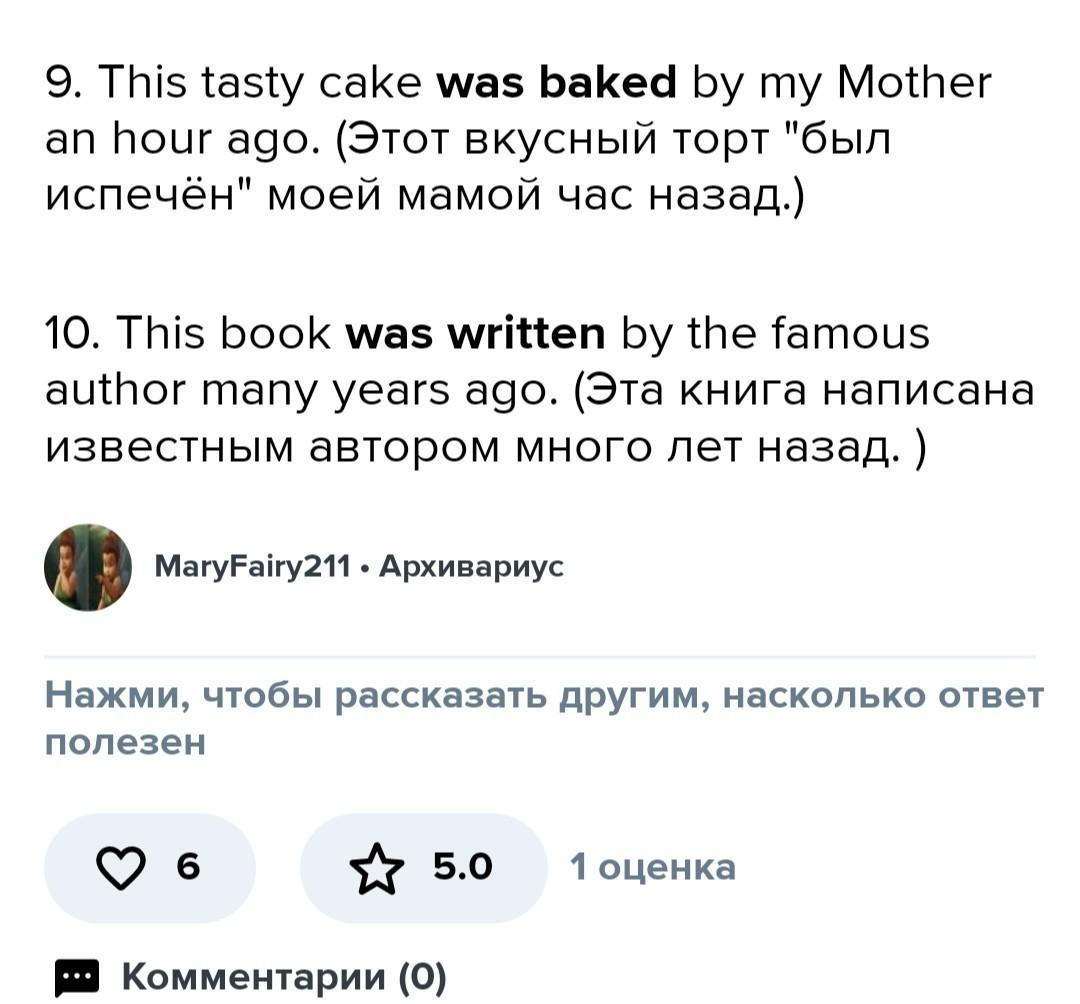Click the "1 оценка" rating count
This screenshot has height=1004, width=1080.
(652, 867)
